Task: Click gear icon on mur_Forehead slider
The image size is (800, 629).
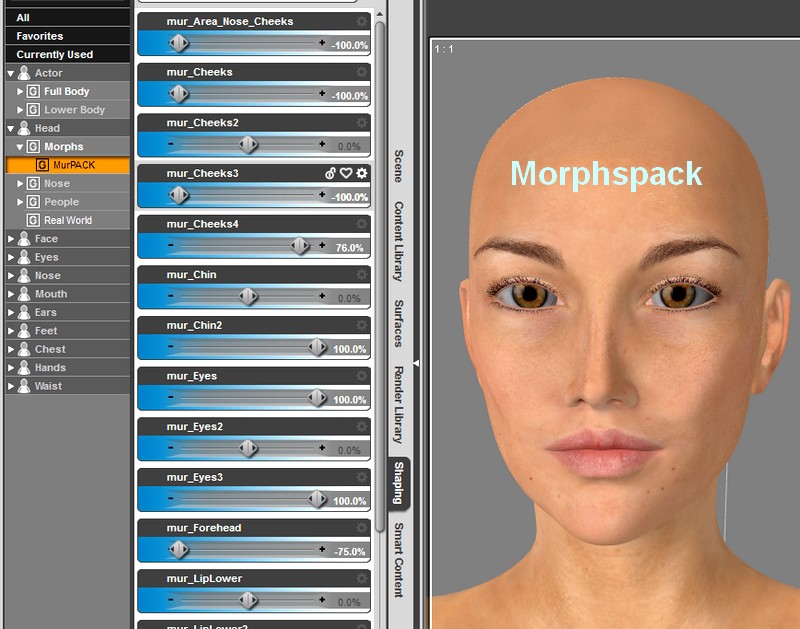Action: click(362, 527)
